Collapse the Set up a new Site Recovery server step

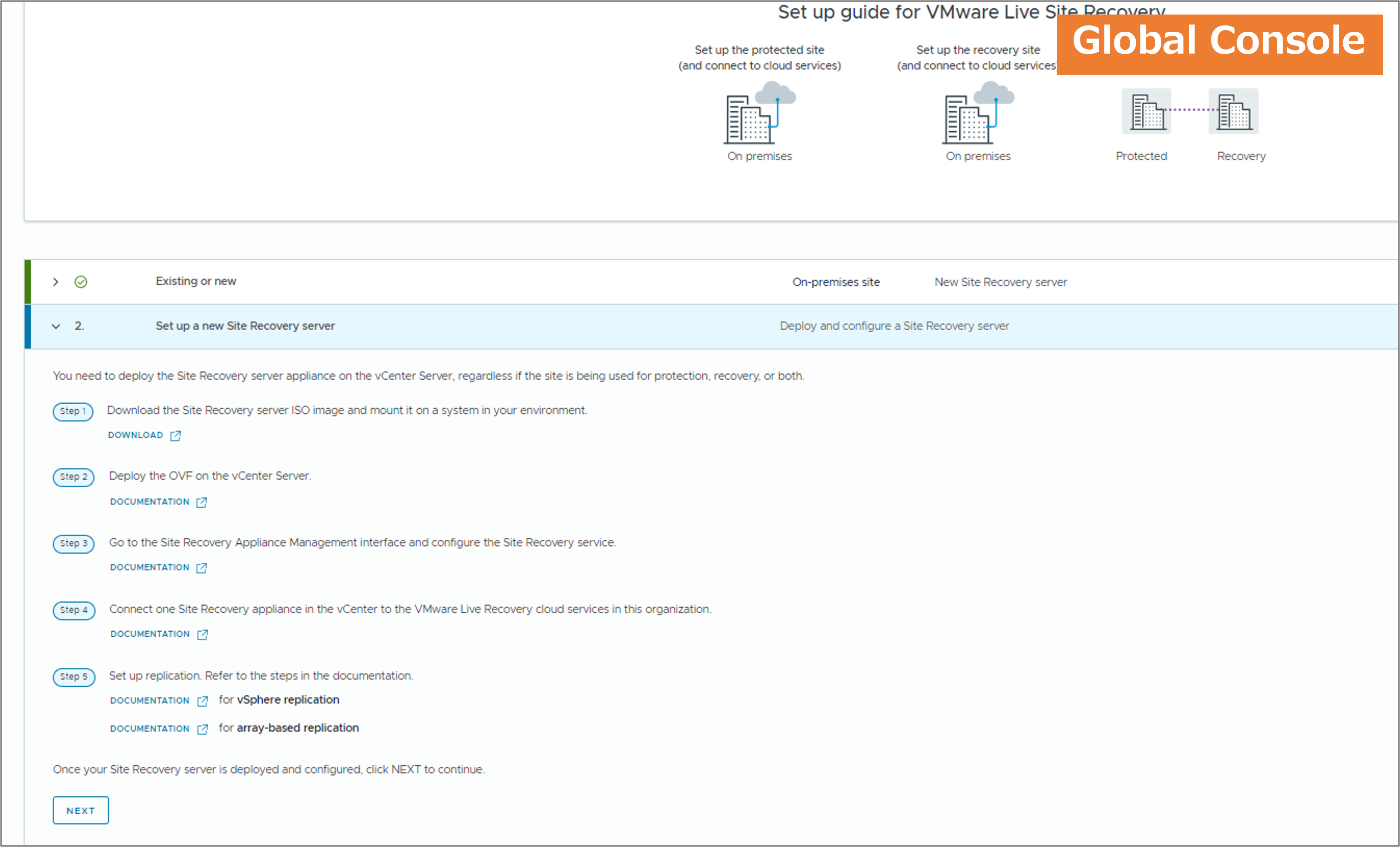(56, 326)
